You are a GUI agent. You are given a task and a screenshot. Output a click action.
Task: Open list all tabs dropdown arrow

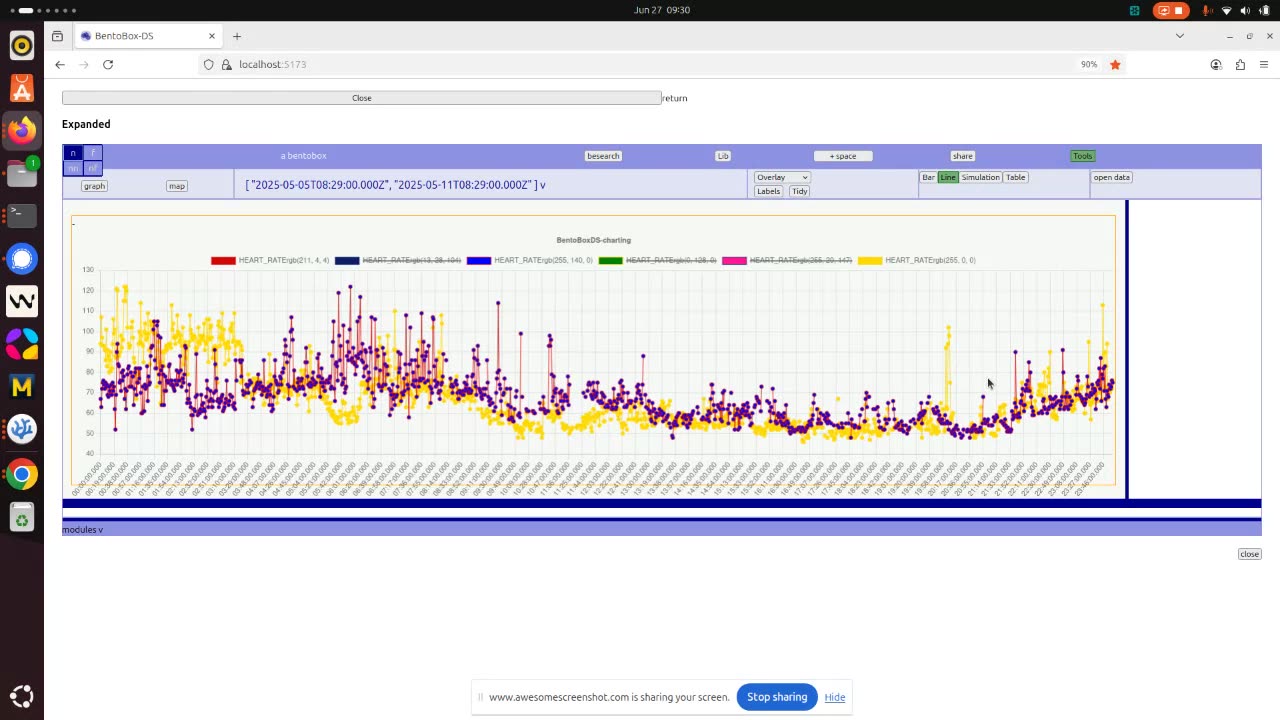[x=1180, y=36]
